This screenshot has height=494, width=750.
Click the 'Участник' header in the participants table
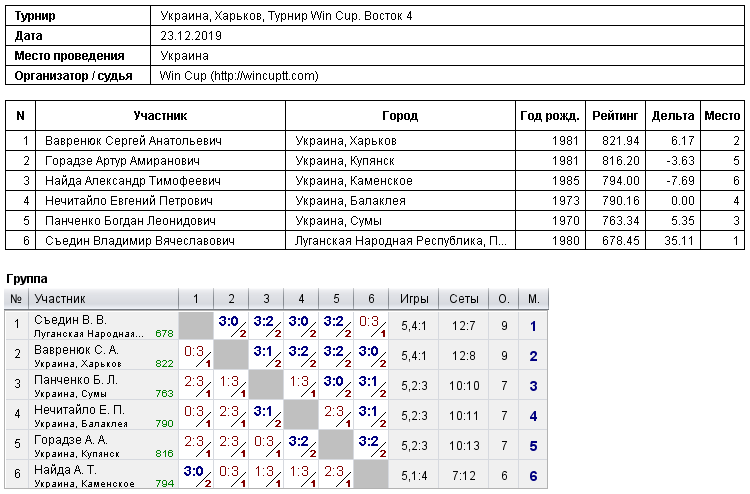[x=160, y=116]
